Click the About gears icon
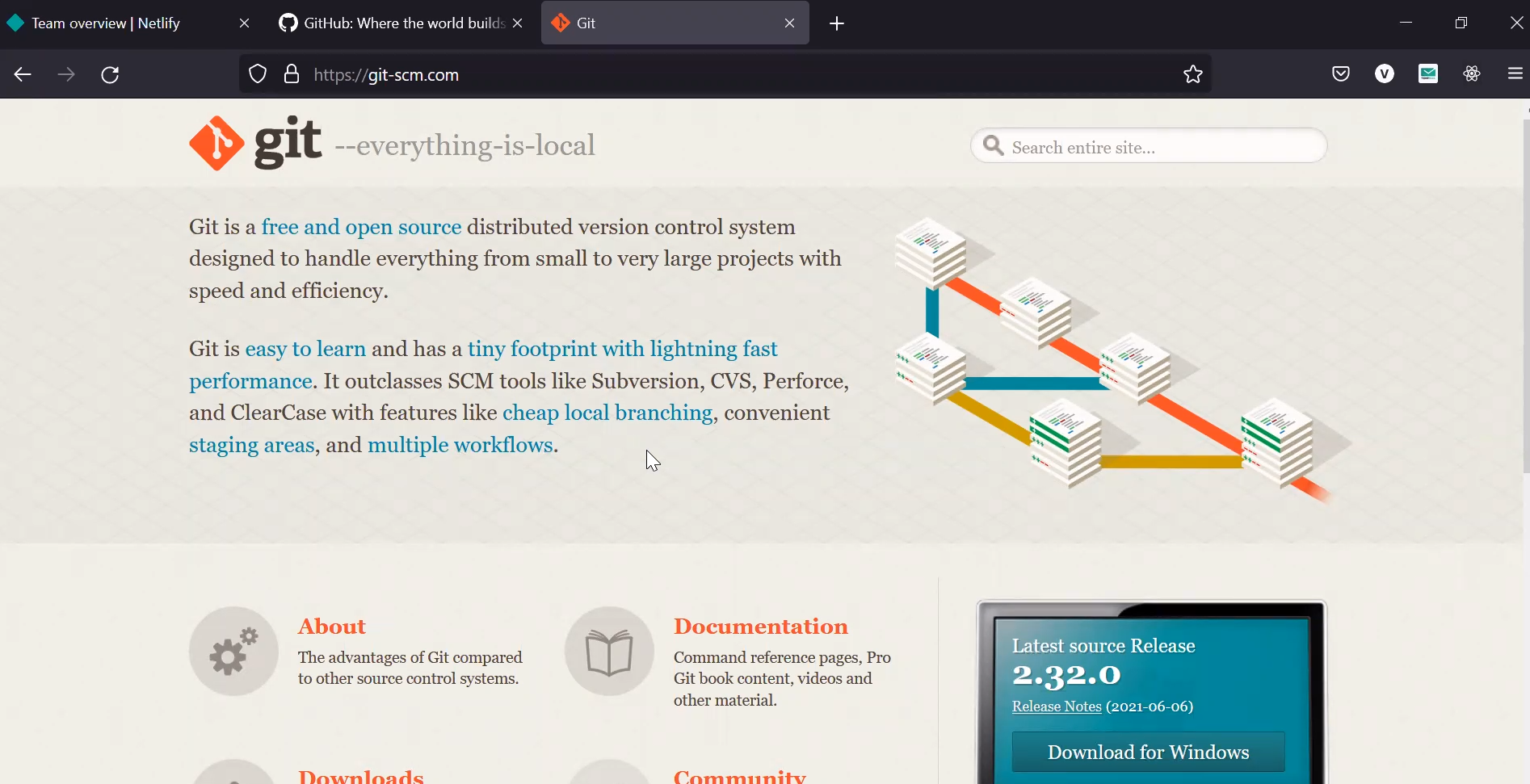This screenshot has height=784, width=1530. click(234, 652)
